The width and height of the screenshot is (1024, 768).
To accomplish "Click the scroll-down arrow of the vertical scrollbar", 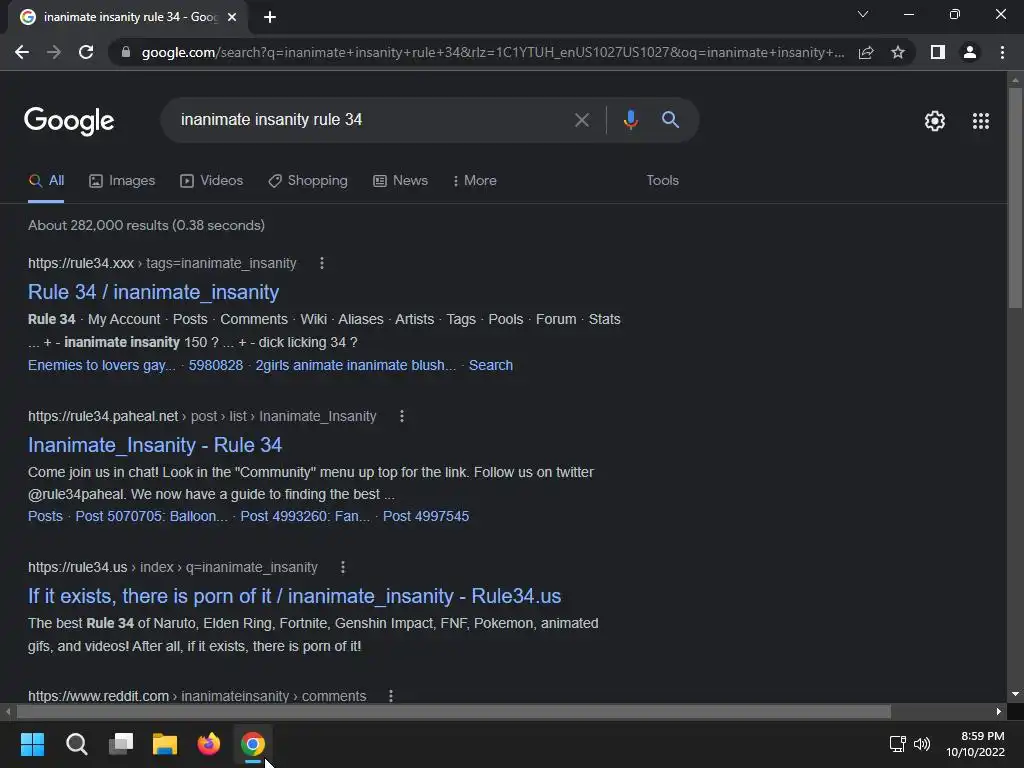I will pyautogui.click(x=1015, y=694).
